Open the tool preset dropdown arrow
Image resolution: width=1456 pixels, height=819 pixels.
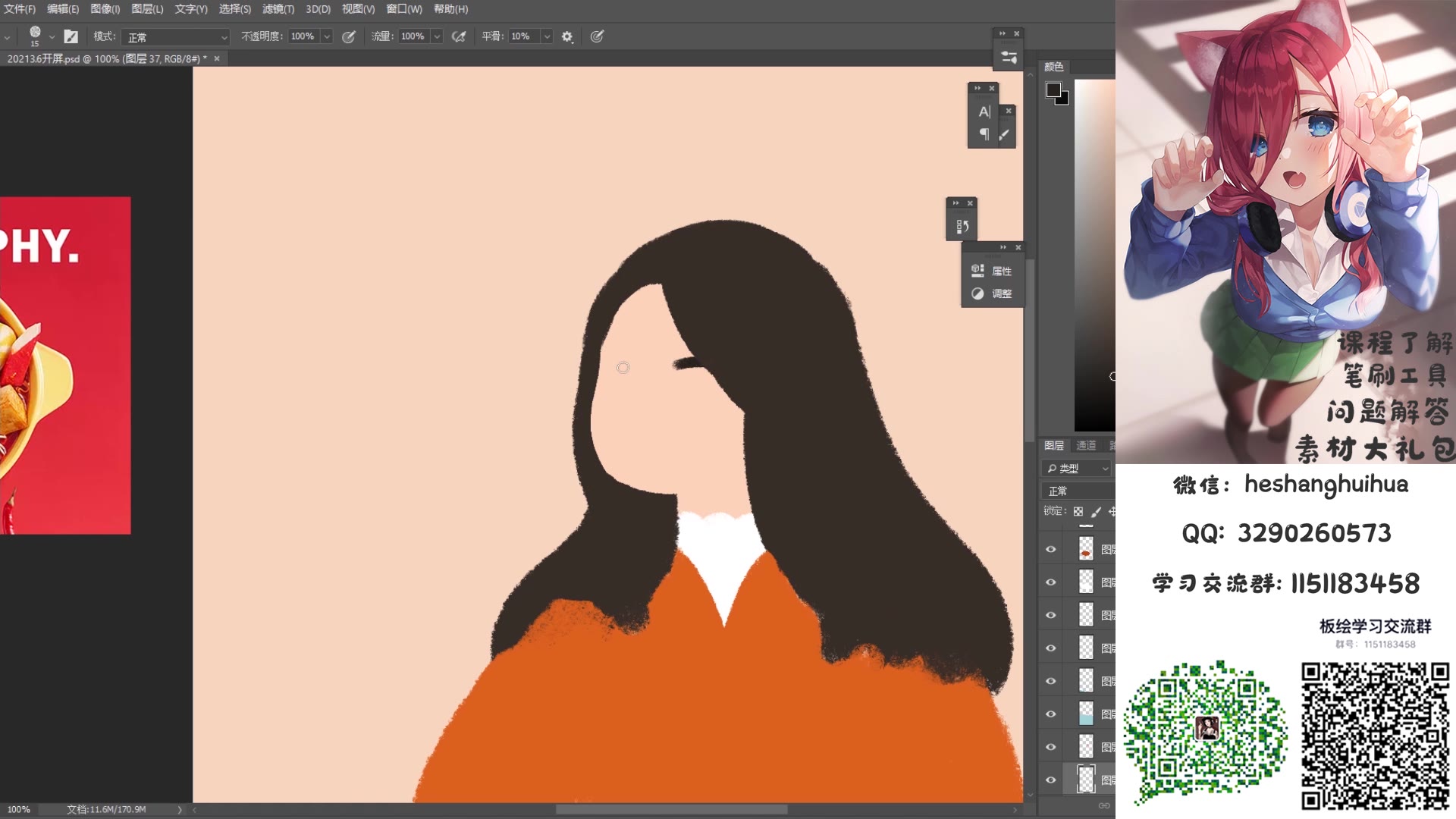[7, 36]
